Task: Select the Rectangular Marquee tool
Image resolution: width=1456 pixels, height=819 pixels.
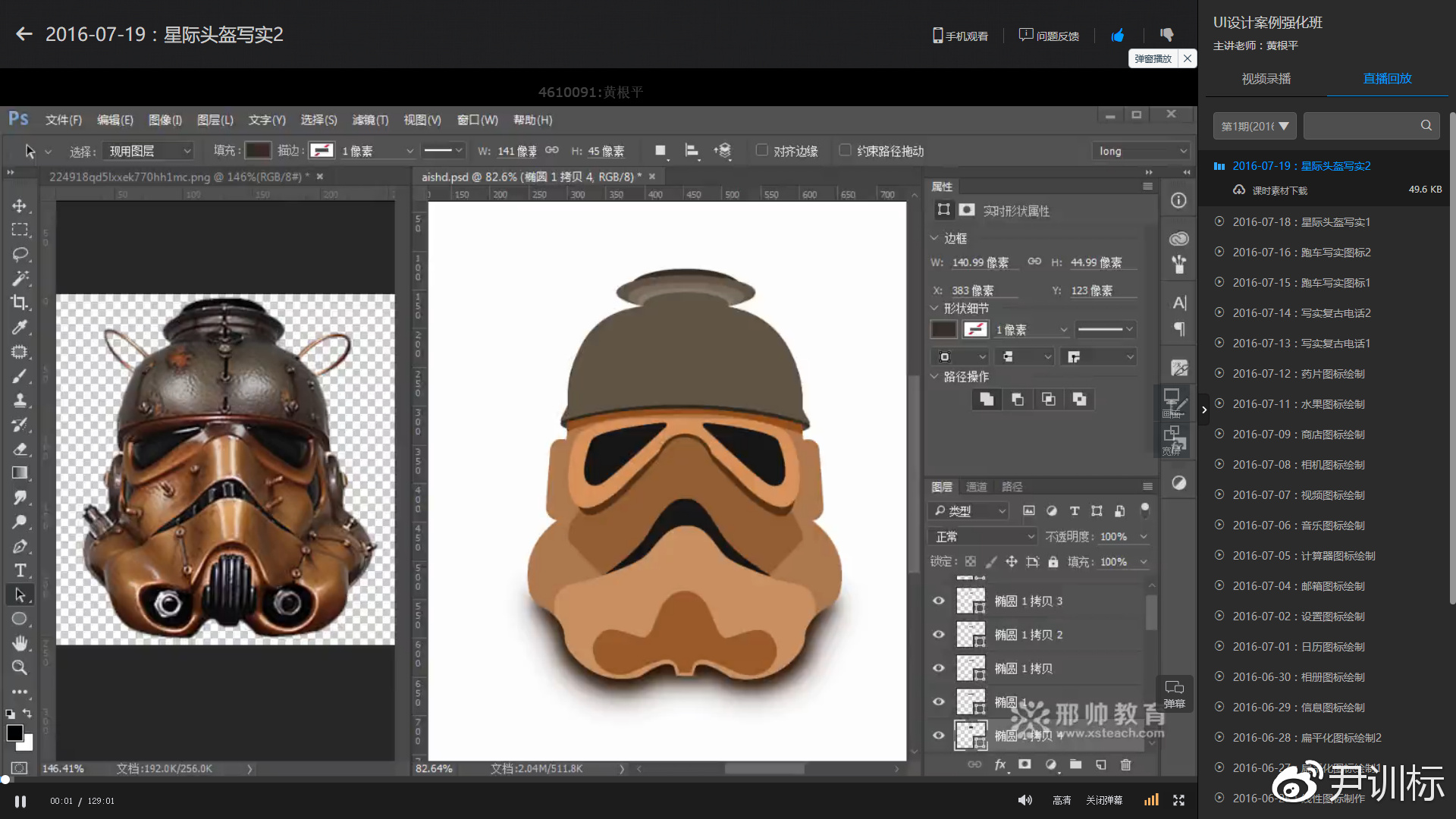Action: tap(20, 230)
